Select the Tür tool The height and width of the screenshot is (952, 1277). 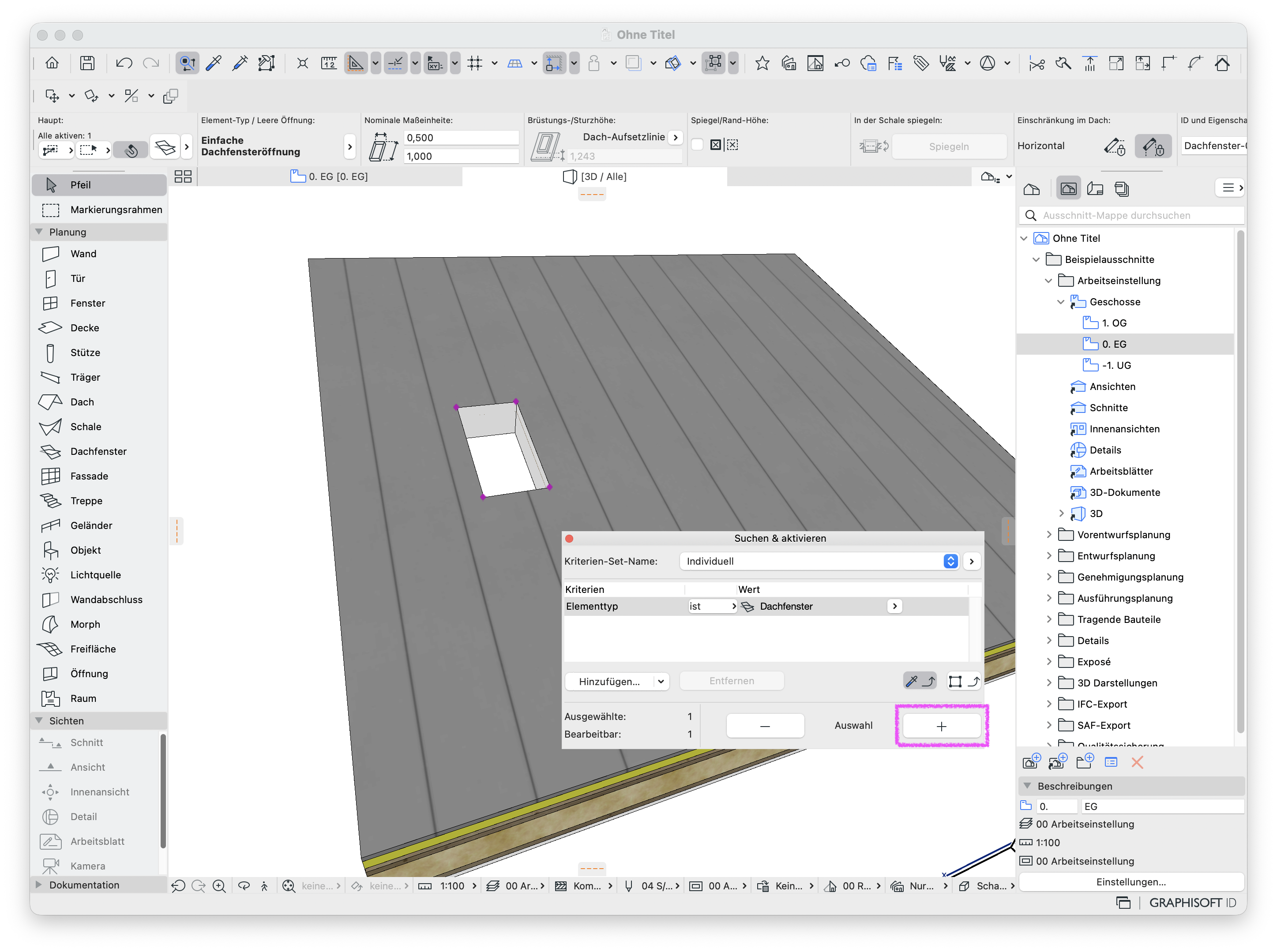click(x=99, y=278)
